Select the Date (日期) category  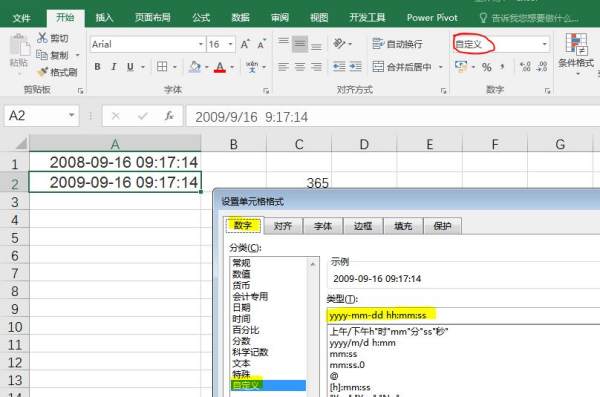pos(241,307)
